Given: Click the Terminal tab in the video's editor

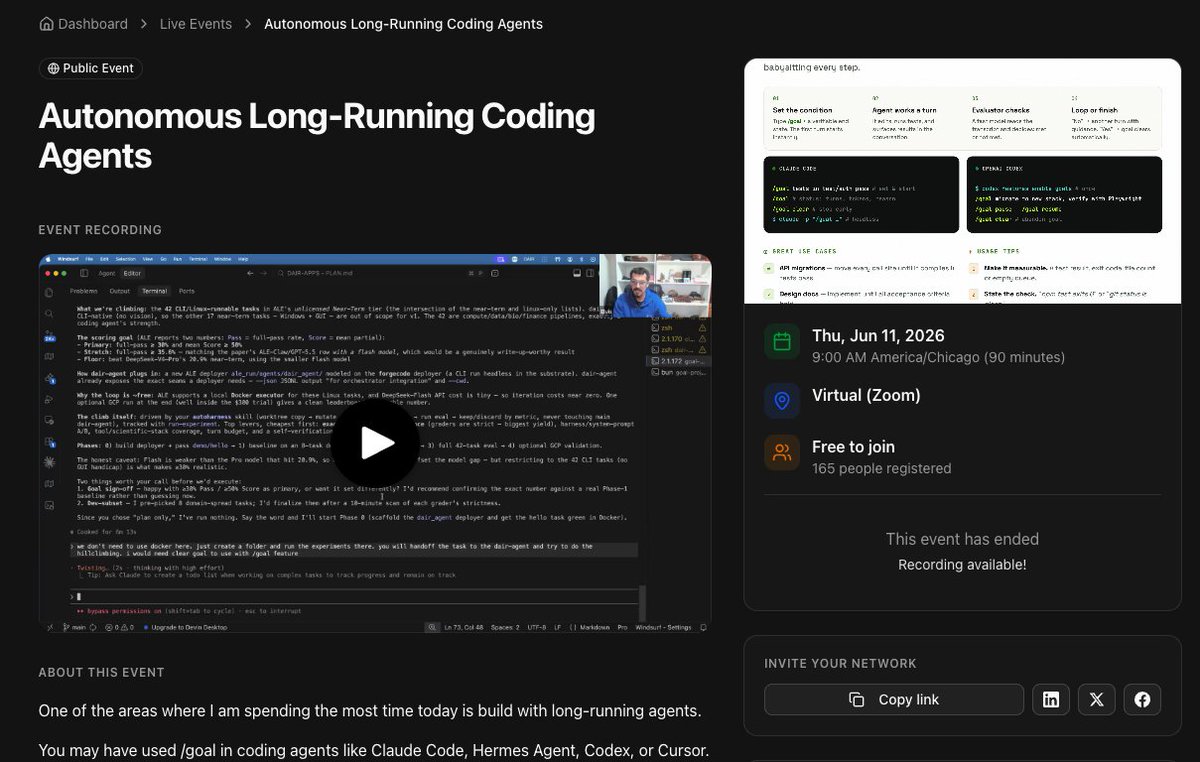Looking at the screenshot, I should (153, 291).
